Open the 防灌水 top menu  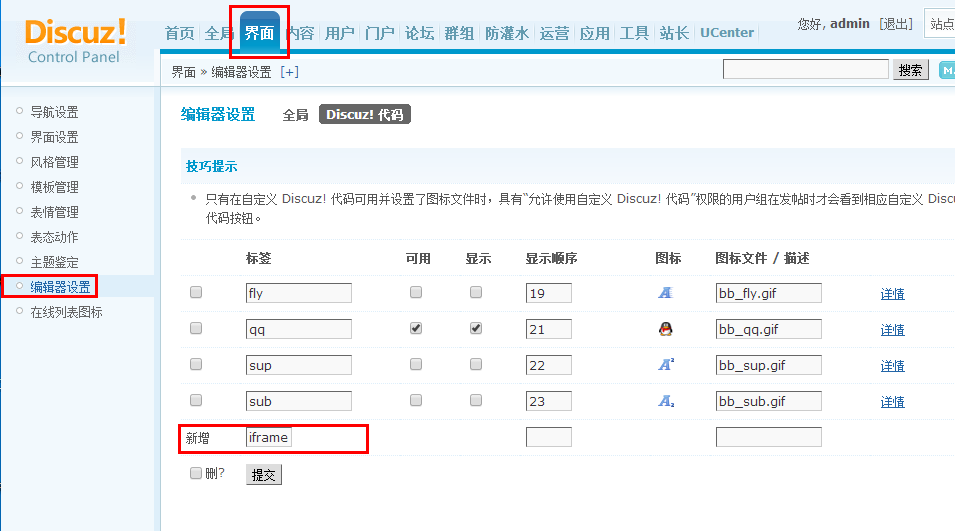pyautogui.click(x=507, y=33)
